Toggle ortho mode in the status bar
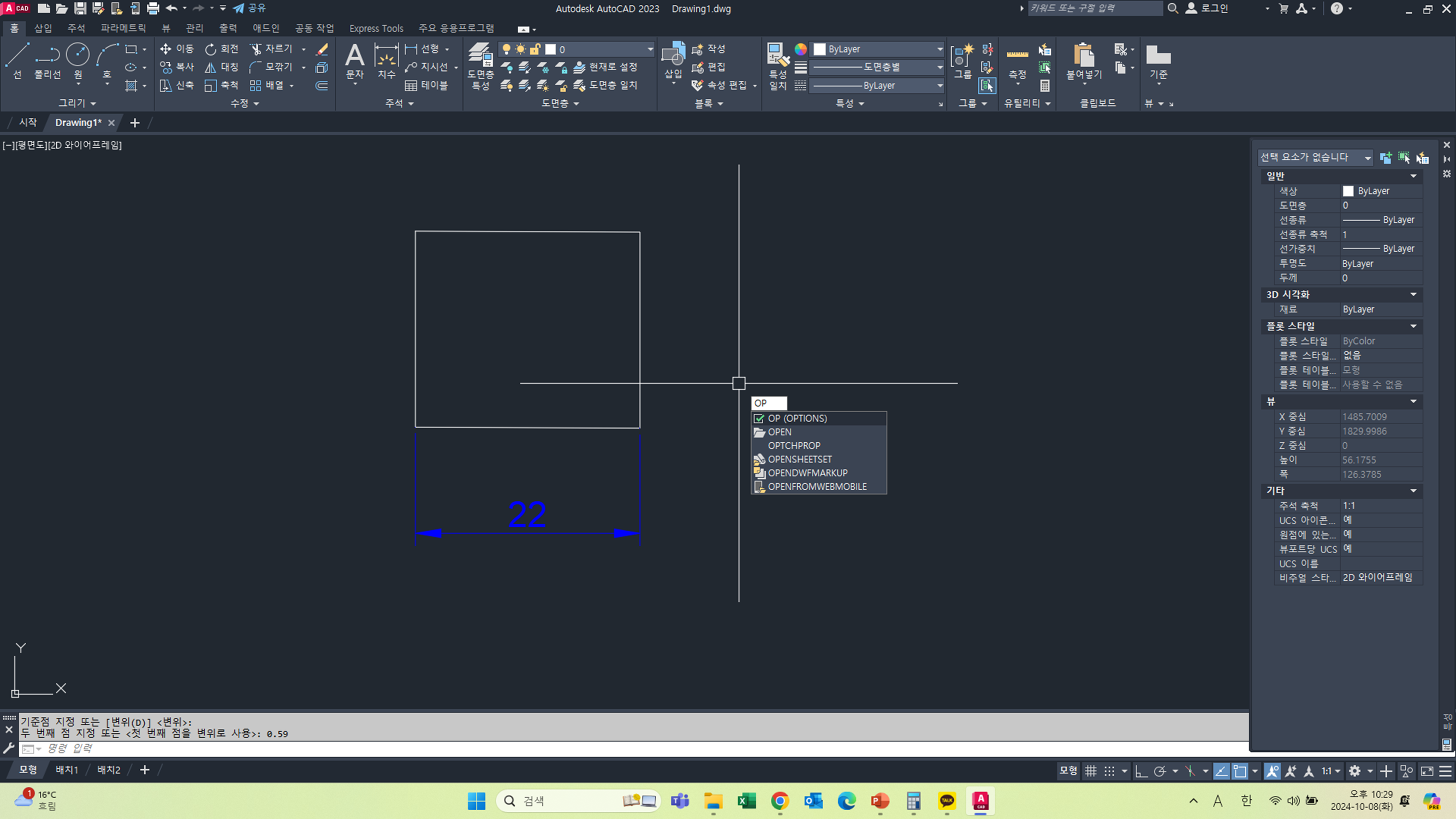The image size is (1456, 819). [x=1140, y=771]
